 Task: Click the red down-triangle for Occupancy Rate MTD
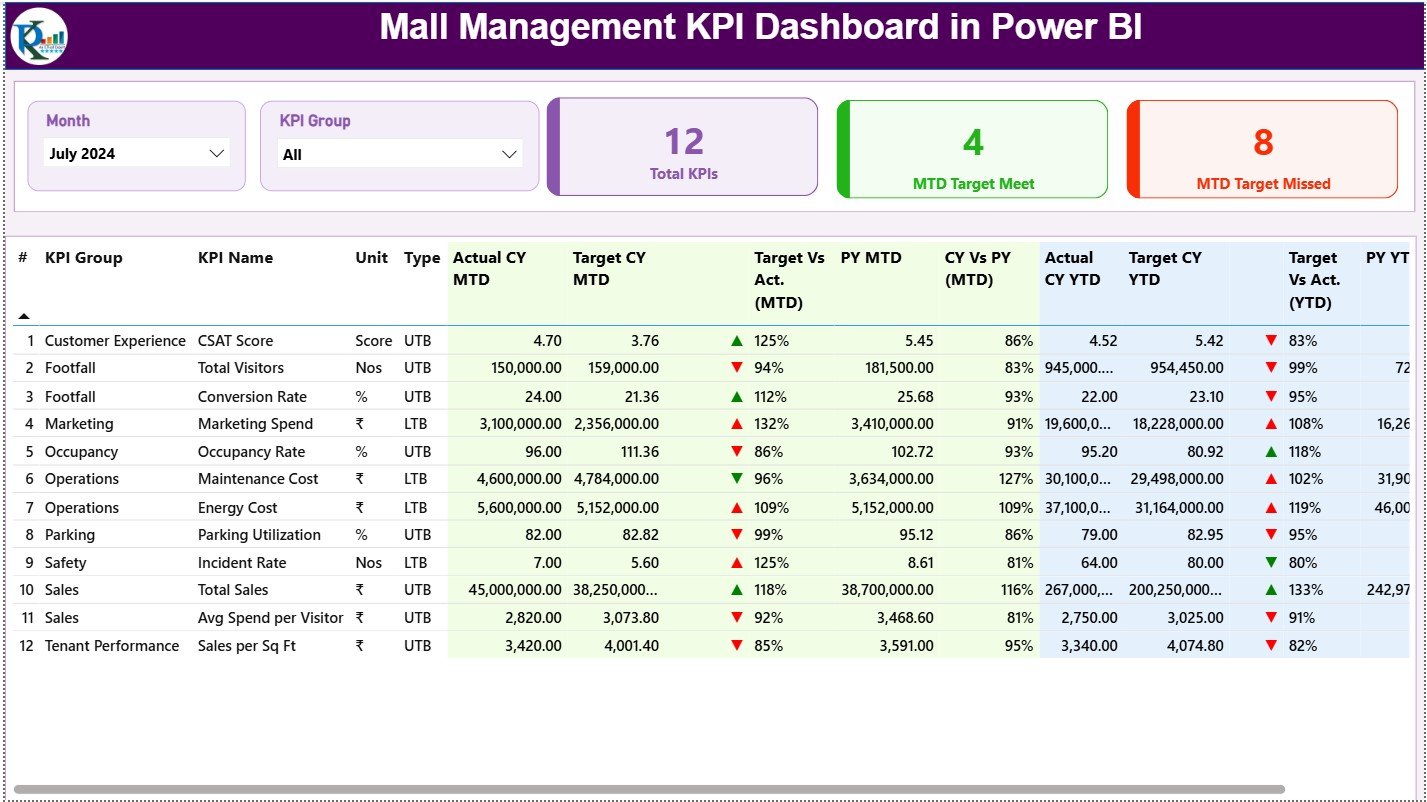point(737,451)
